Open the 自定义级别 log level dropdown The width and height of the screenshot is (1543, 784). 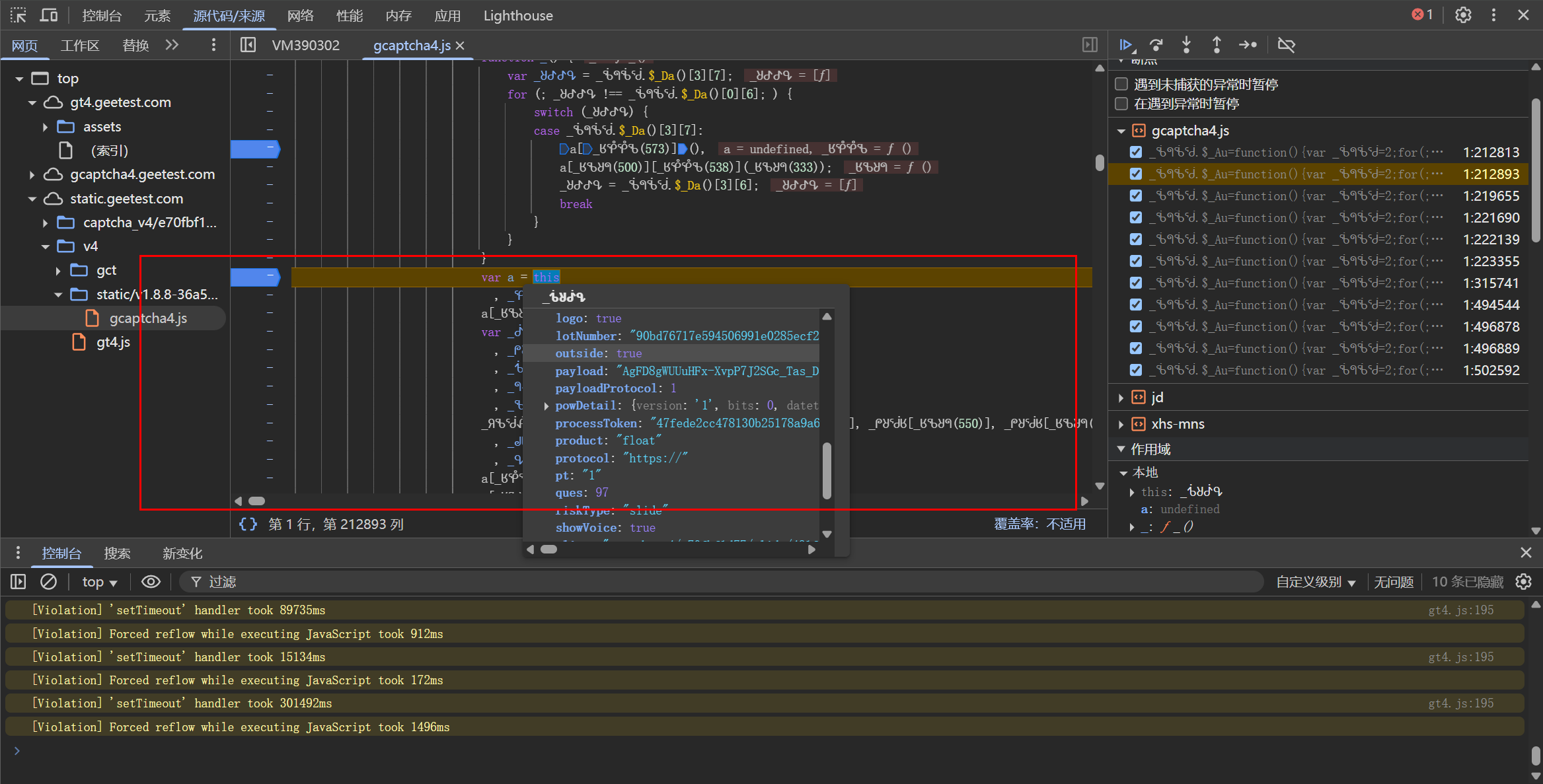pyautogui.click(x=1315, y=581)
